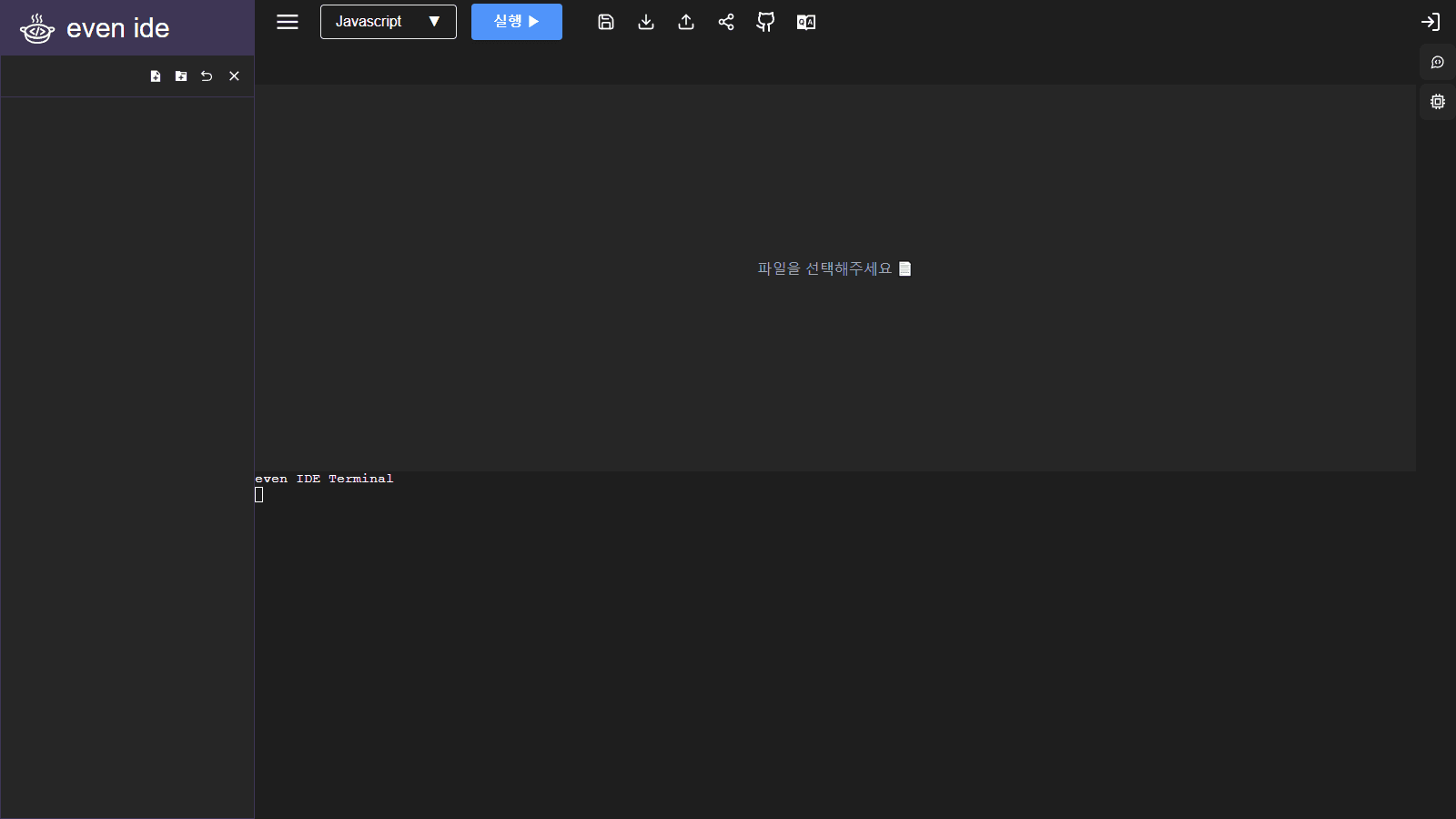Close the file explorer panel
This screenshot has width=1456, height=819.
(234, 76)
